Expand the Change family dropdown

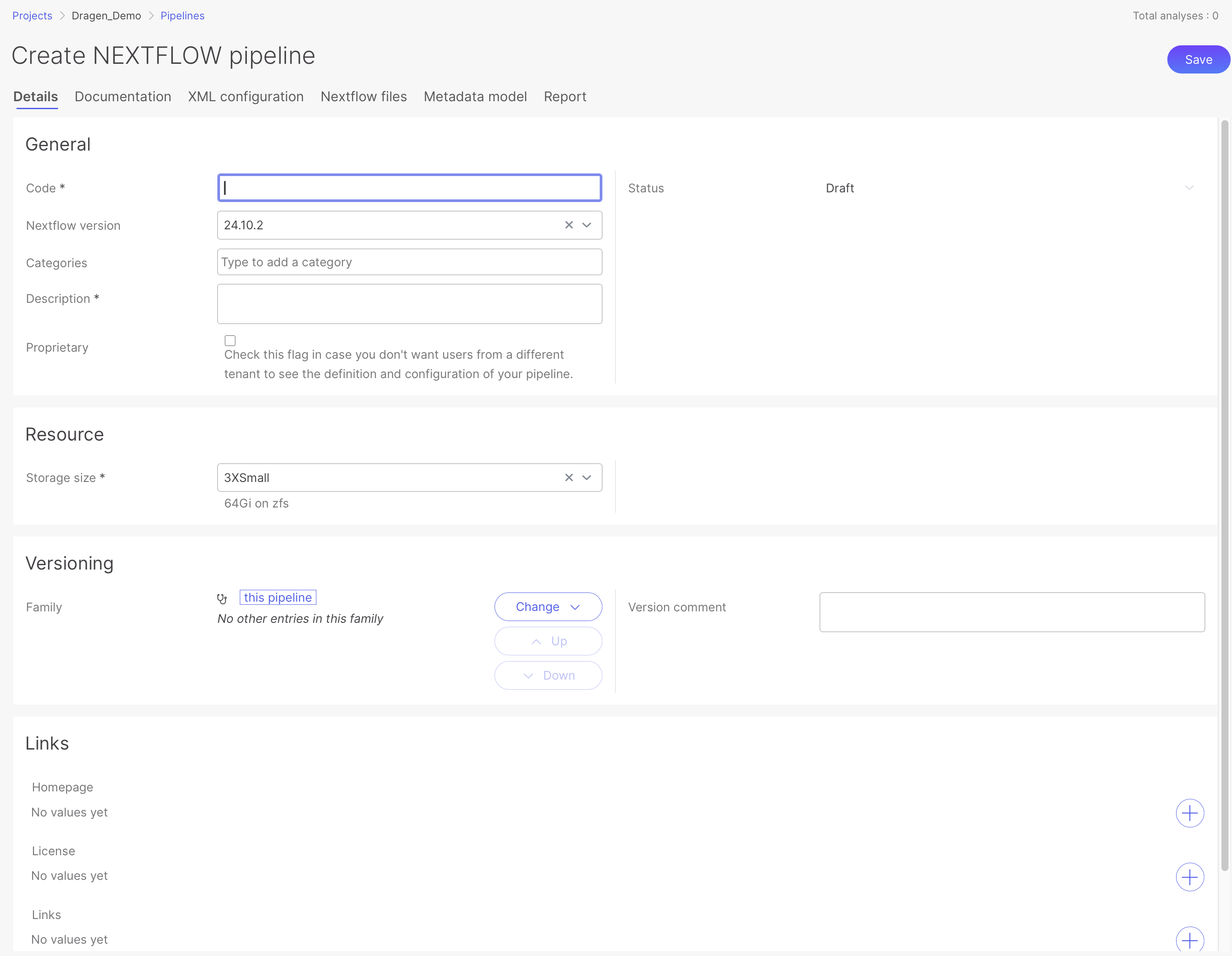548,607
